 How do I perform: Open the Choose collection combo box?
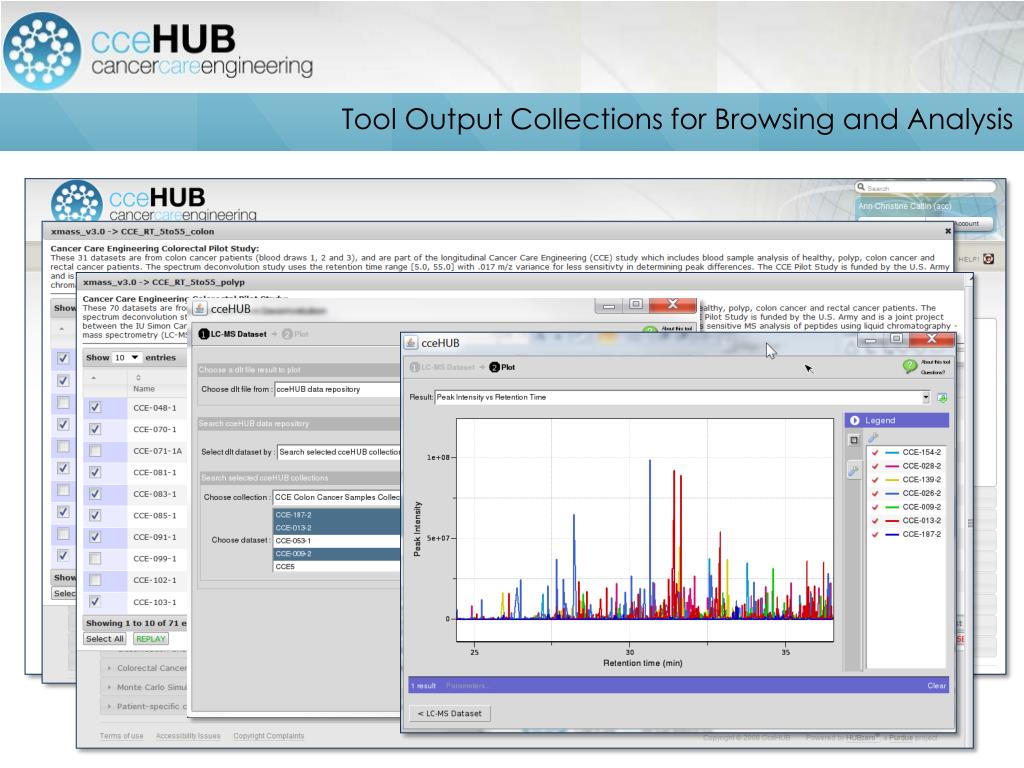336,497
